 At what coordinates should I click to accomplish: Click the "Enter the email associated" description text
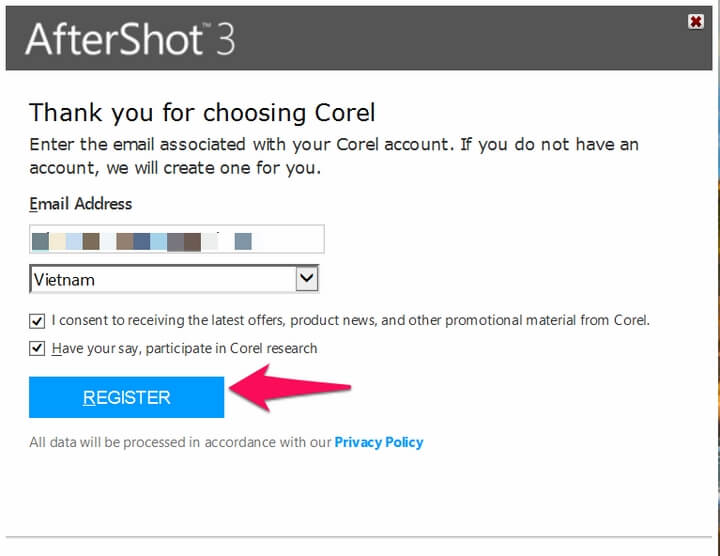[334, 156]
